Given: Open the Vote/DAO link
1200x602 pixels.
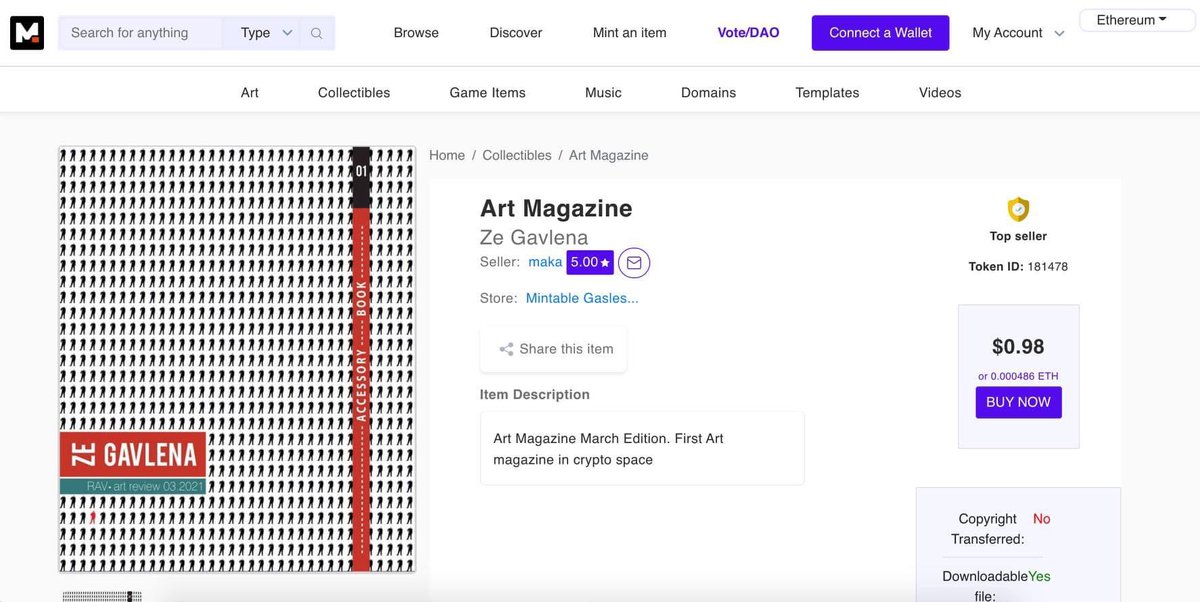Looking at the screenshot, I should click(x=748, y=33).
